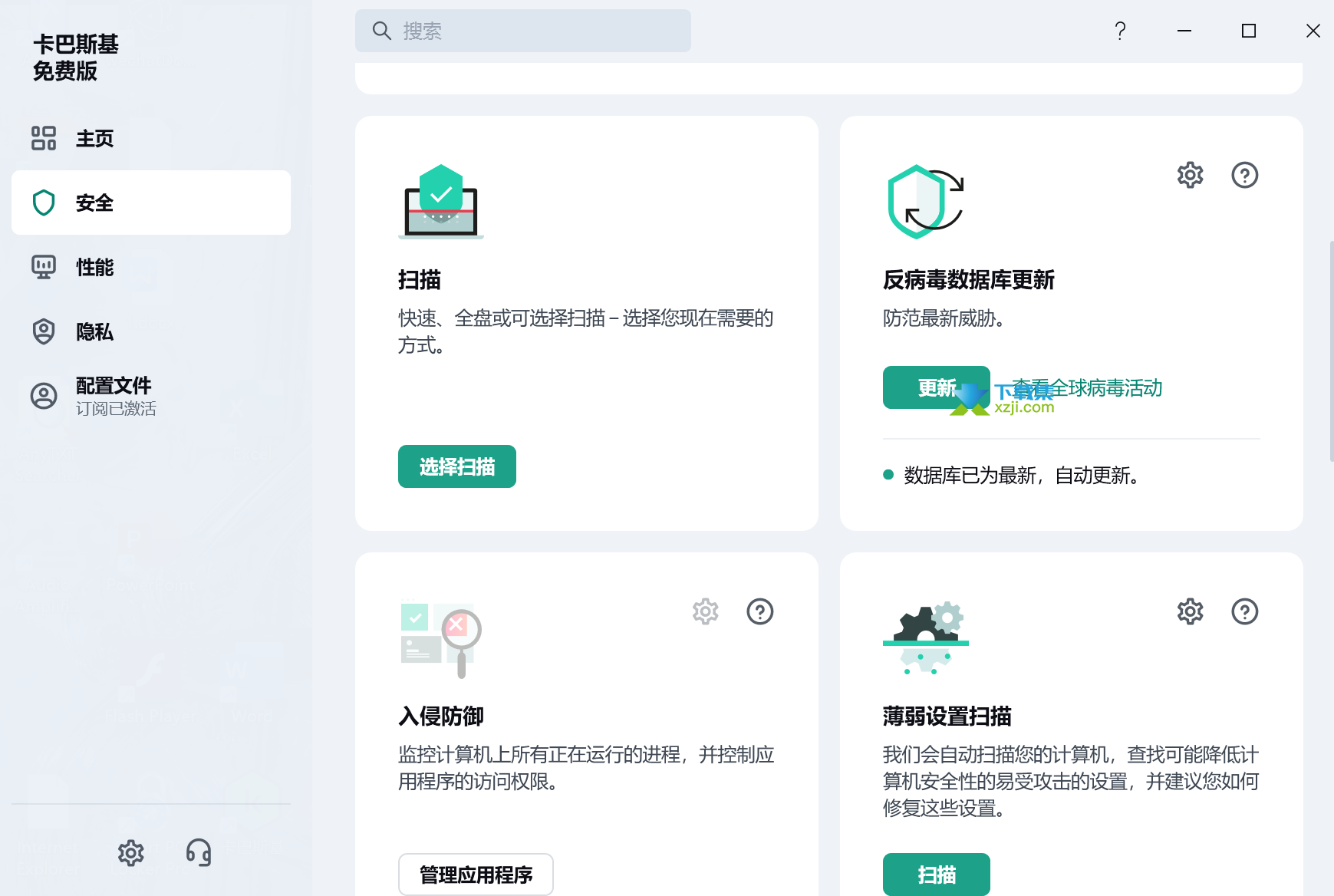Click the privacy shield icon beside 隐私
This screenshot has width=1334, height=896.
pos(44,331)
